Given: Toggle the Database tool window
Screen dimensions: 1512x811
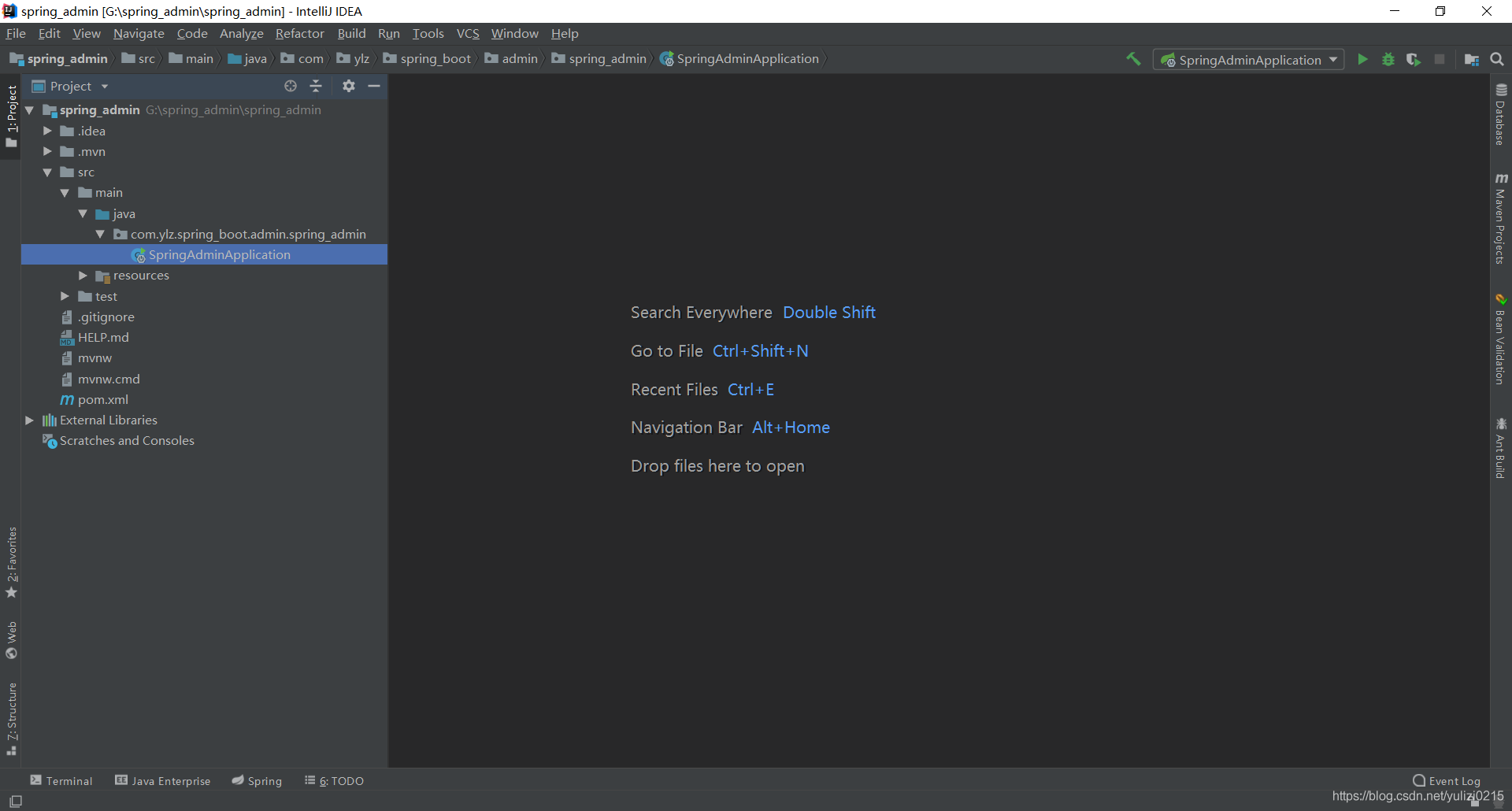Looking at the screenshot, I should pos(1501,115).
